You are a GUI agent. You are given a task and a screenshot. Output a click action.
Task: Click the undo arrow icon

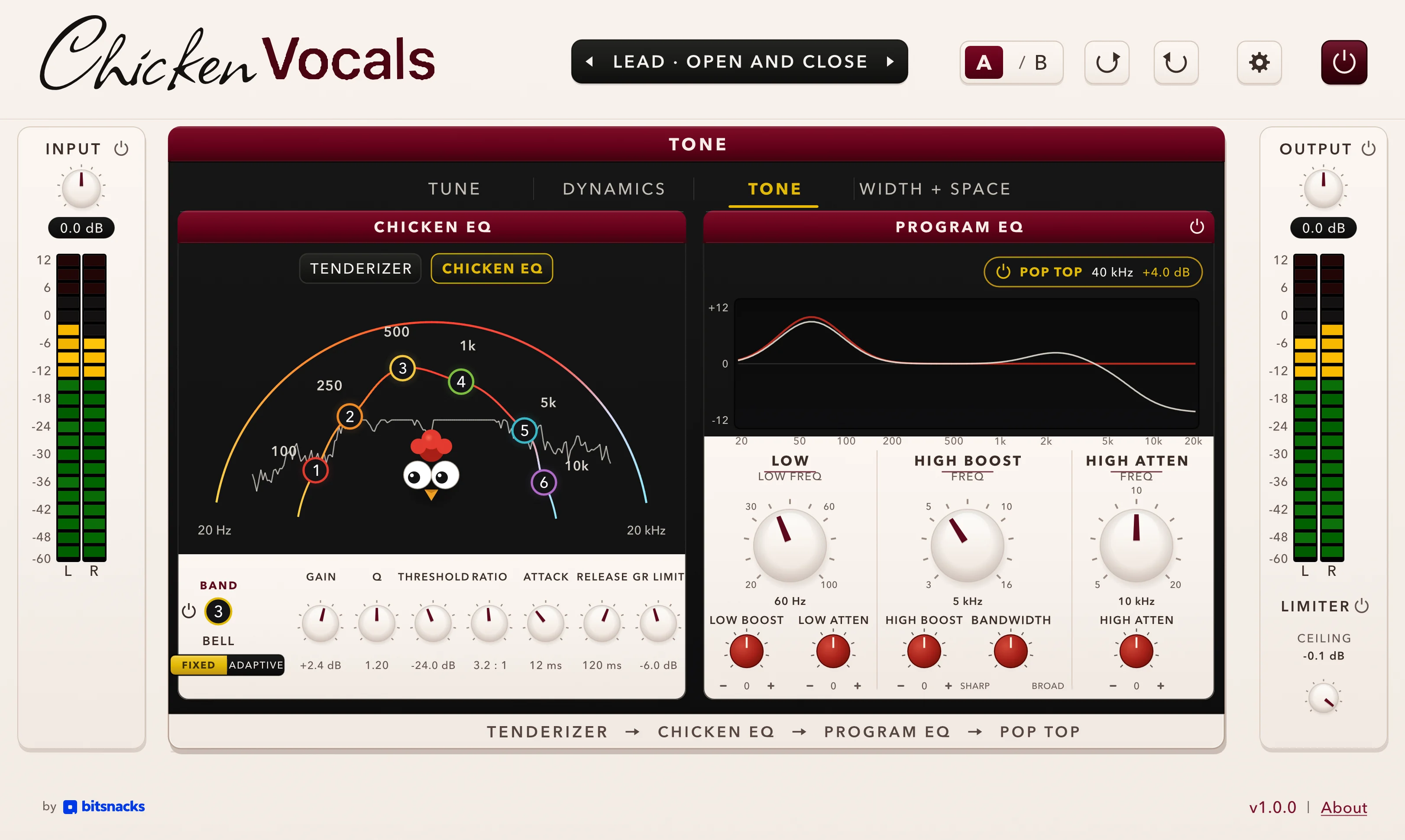coord(1176,62)
